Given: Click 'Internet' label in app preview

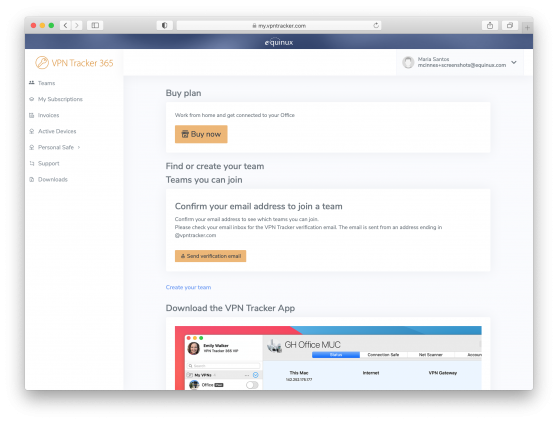Looking at the screenshot, I should (x=371, y=373).
